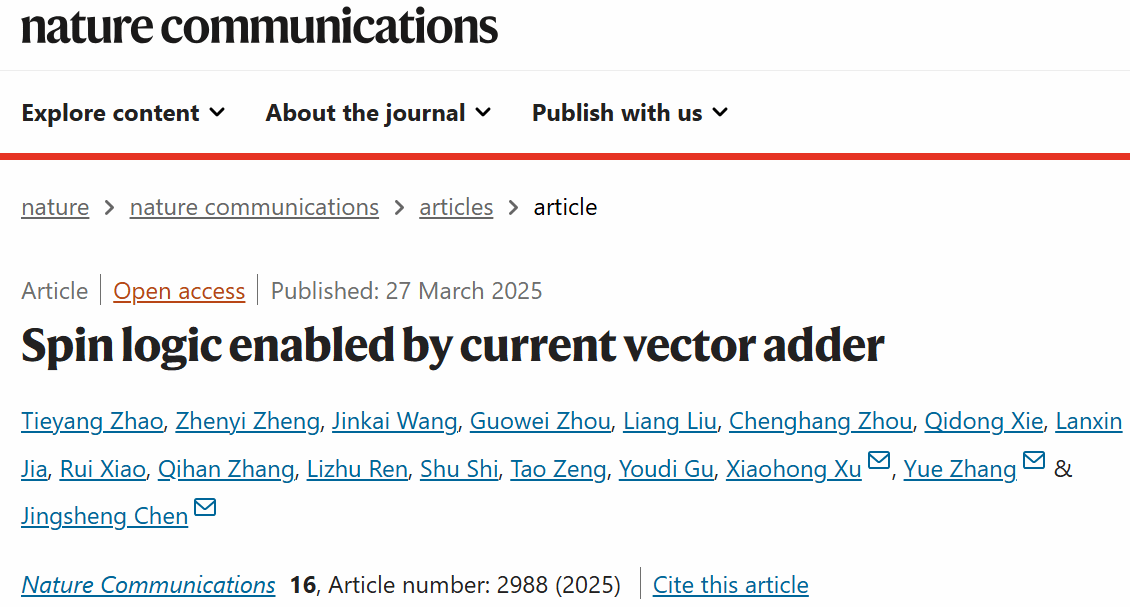Image resolution: width=1130 pixels, height=607 pixels.
Task: Open author Guowei Zhou's info
Action: point(540,421)
